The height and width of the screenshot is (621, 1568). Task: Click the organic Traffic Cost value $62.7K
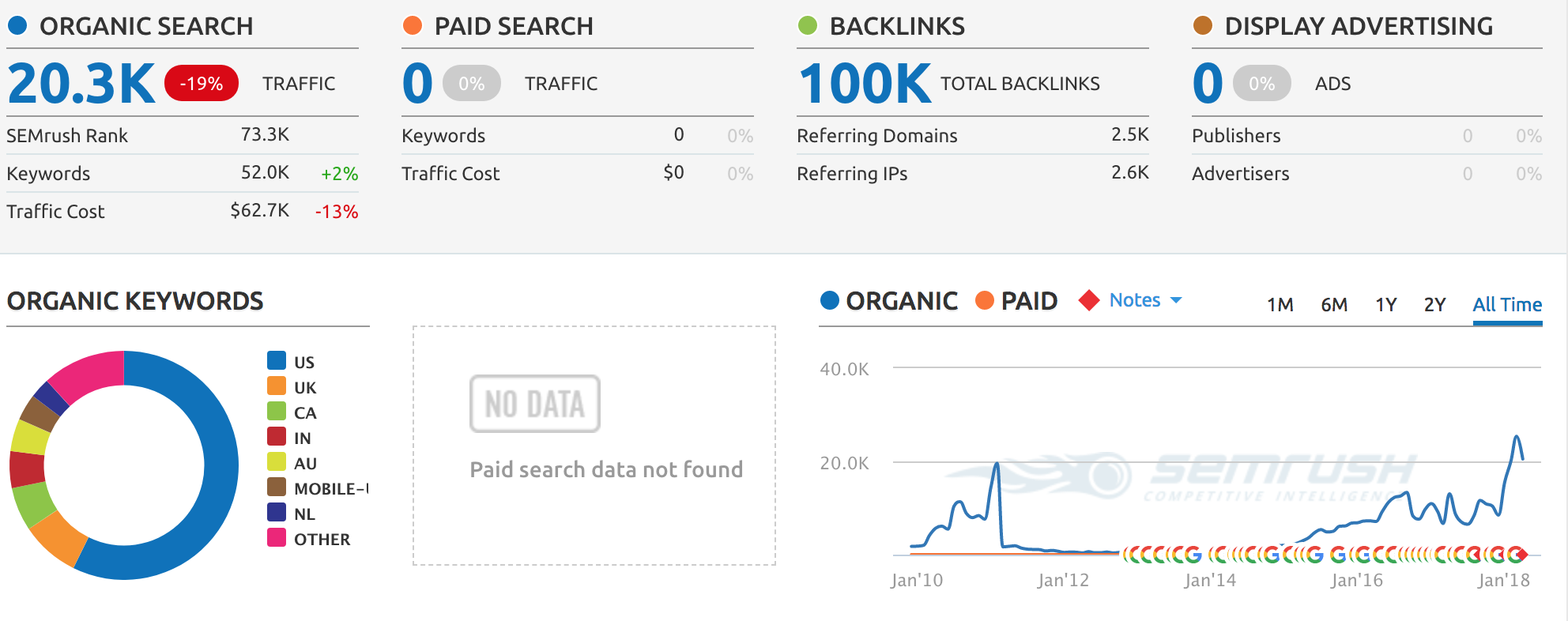pyautogui.click(x=260, y=210)
